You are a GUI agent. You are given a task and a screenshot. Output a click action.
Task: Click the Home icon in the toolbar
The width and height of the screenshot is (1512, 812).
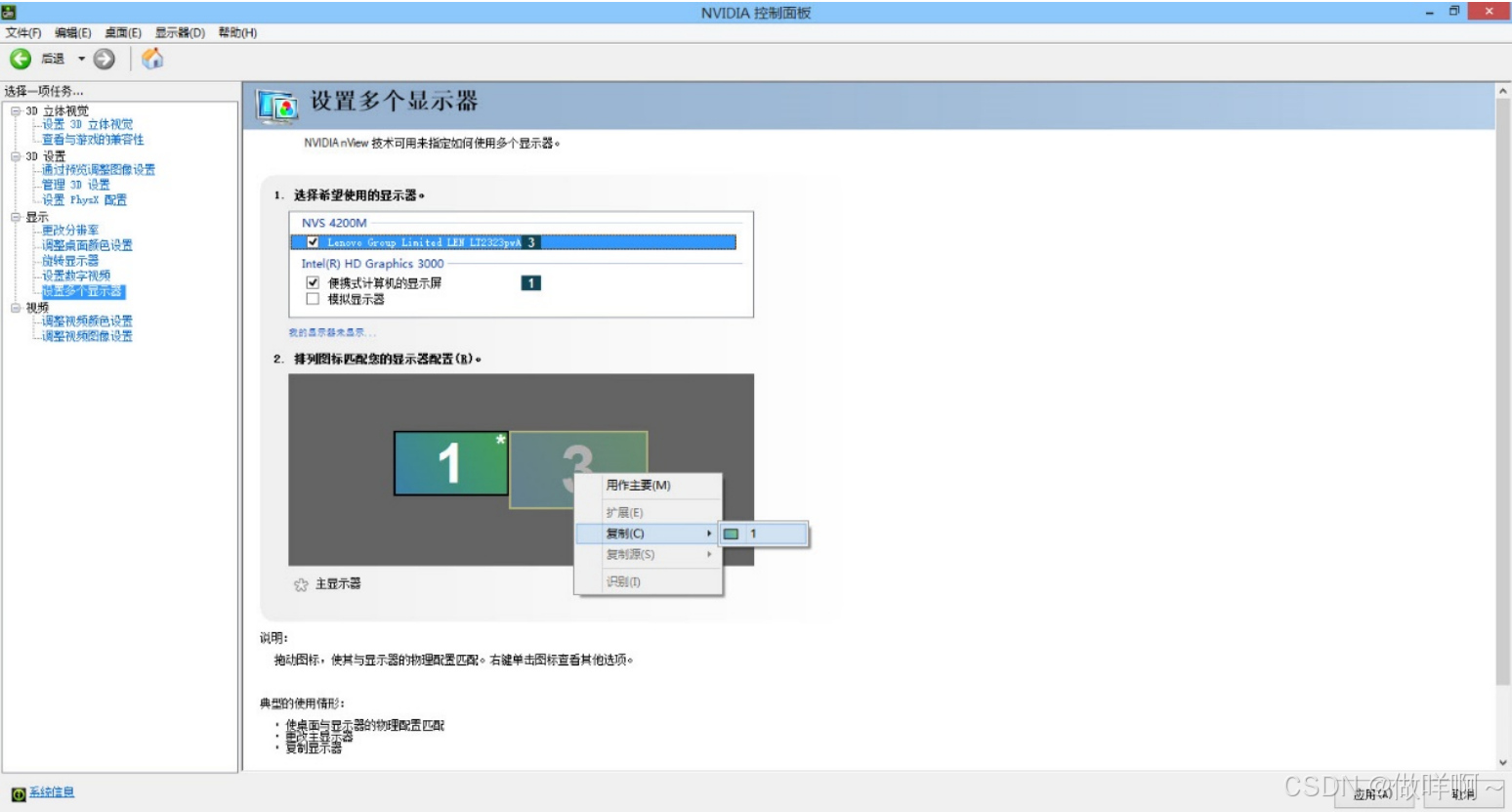click(x=152, y=59)
